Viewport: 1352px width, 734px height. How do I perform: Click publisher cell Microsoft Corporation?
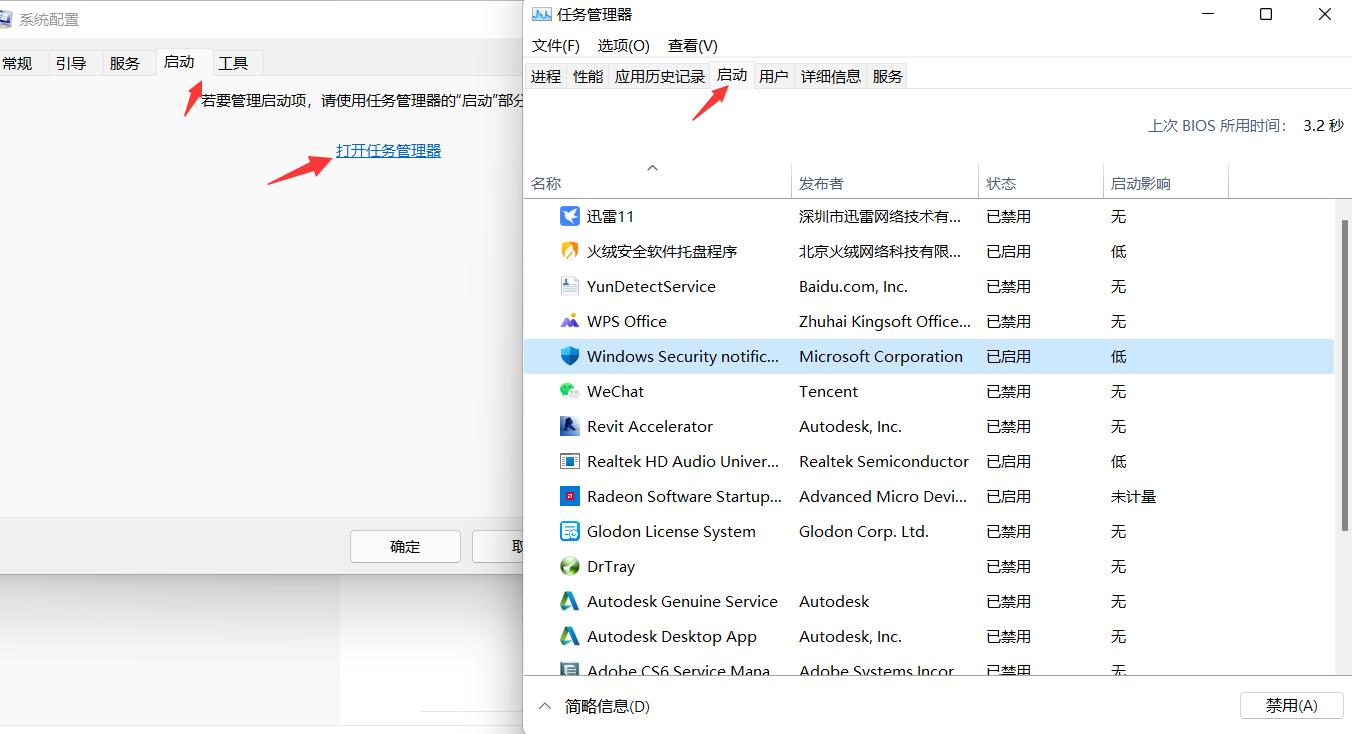[x=881, y=356]
